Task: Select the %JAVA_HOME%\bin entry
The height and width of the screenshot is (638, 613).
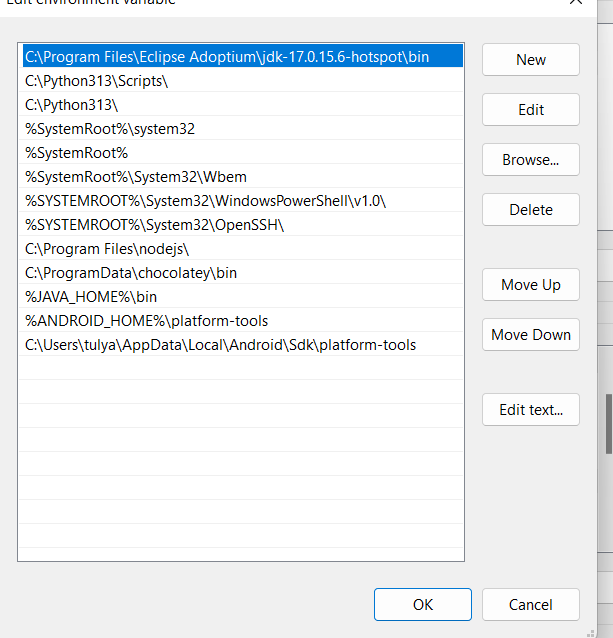Action: pyautogui.click(x=91, y=297)
